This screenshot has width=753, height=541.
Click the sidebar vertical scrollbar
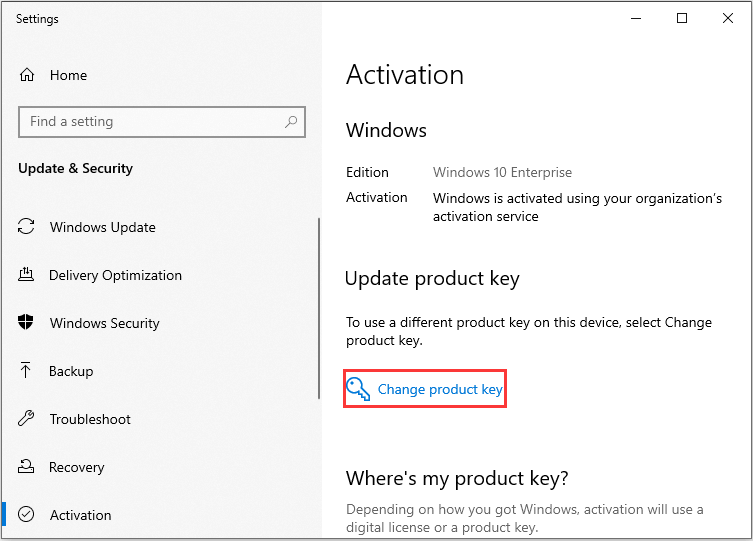coord(319,300)
